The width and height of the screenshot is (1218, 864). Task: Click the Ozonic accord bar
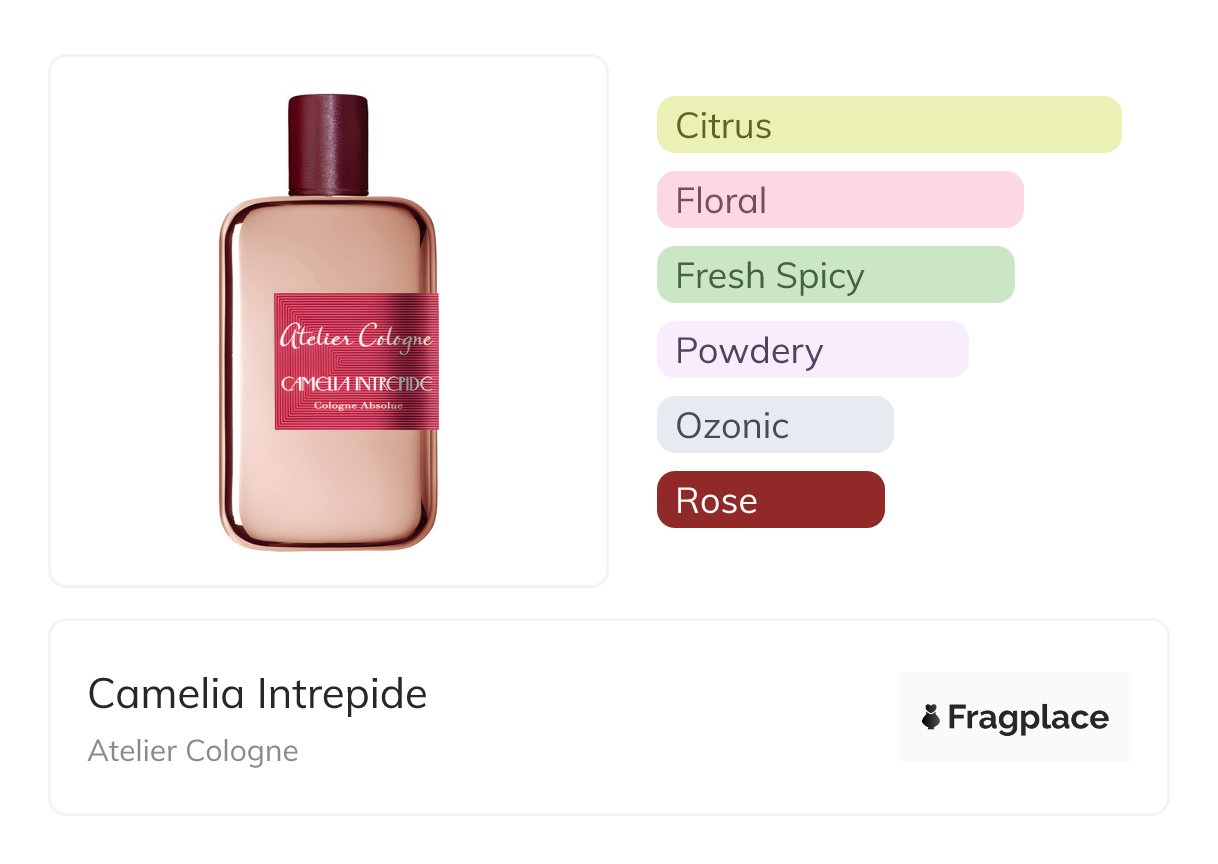[774, 425]
